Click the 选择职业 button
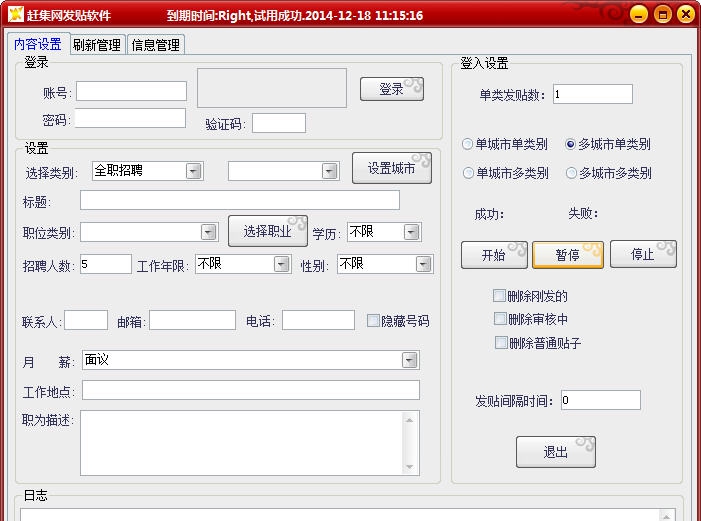The height and width of the screenshot is (521, 701). (x=268, y=231)
